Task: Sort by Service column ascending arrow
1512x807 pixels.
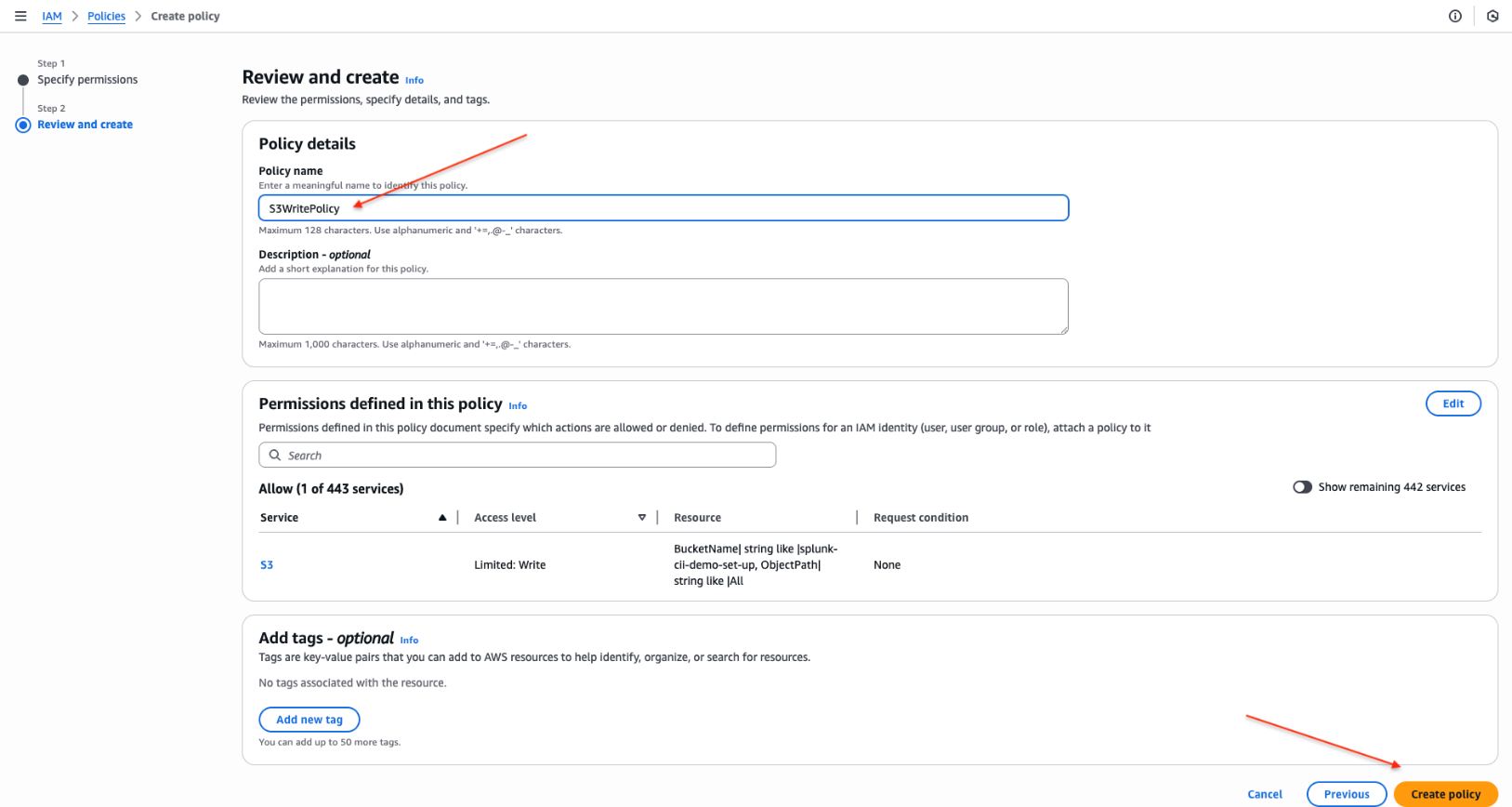Action: coord(442,518)
